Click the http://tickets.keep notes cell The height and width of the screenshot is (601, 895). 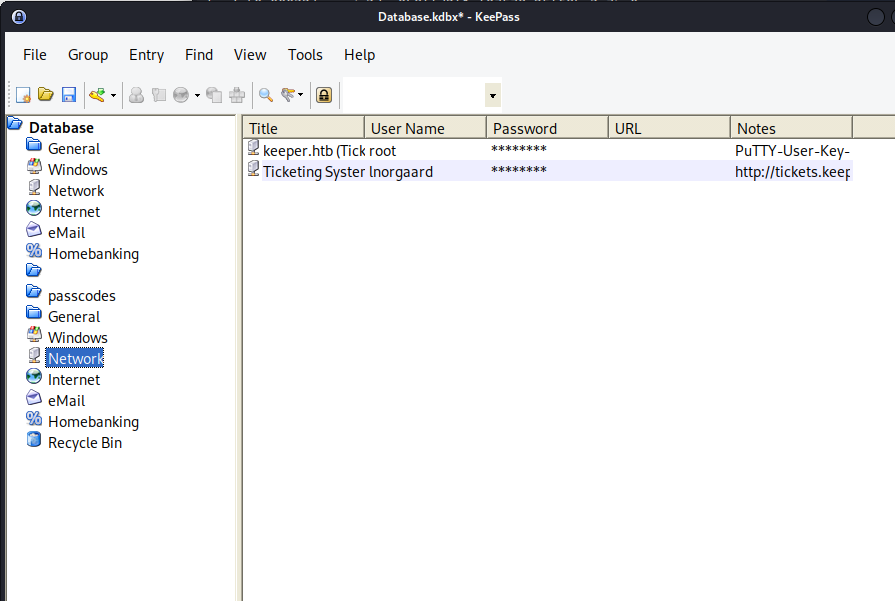(792, 172)
